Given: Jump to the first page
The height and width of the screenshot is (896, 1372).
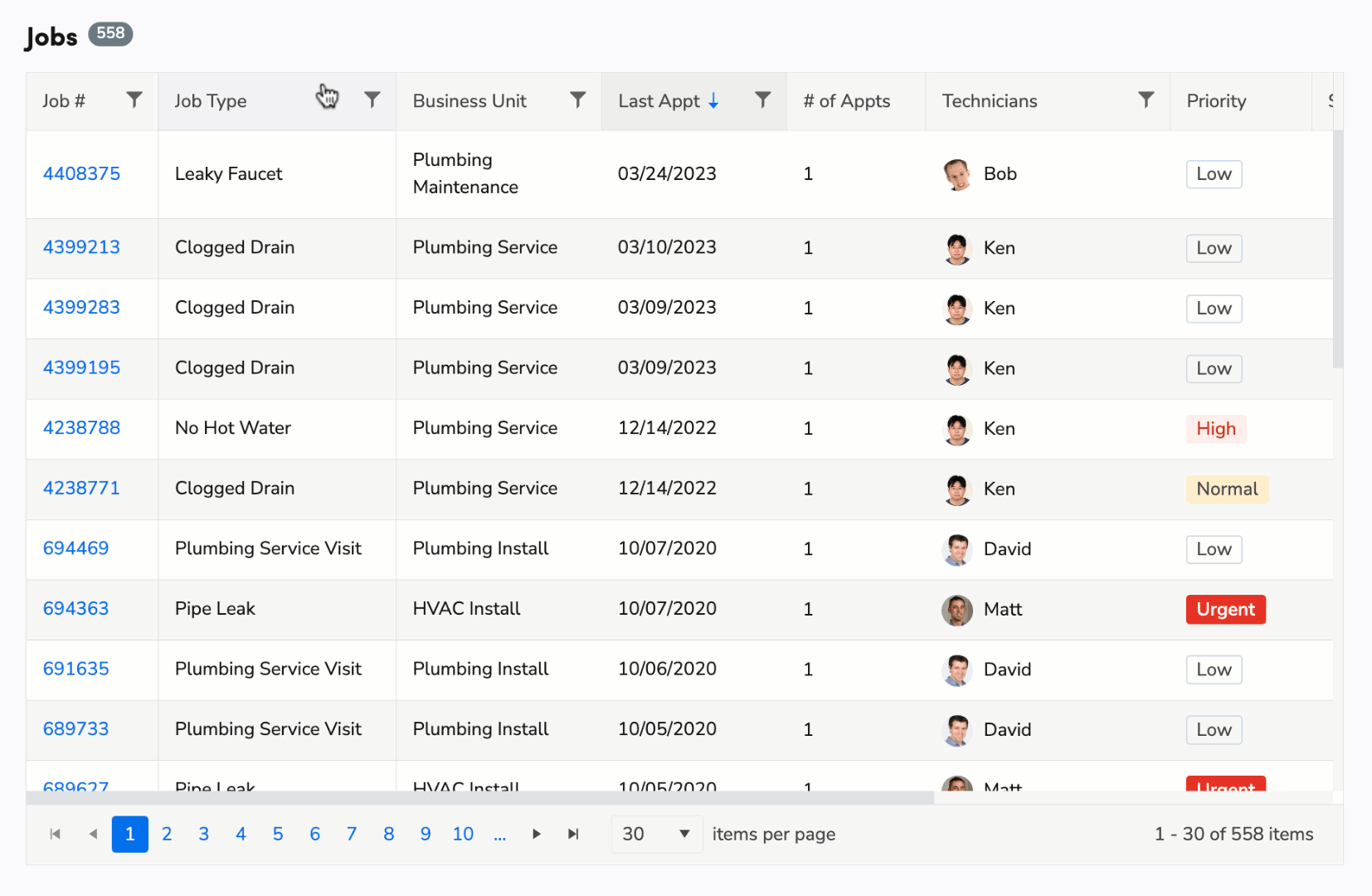Looking at the screenshot, I should (x=55, y=834).
